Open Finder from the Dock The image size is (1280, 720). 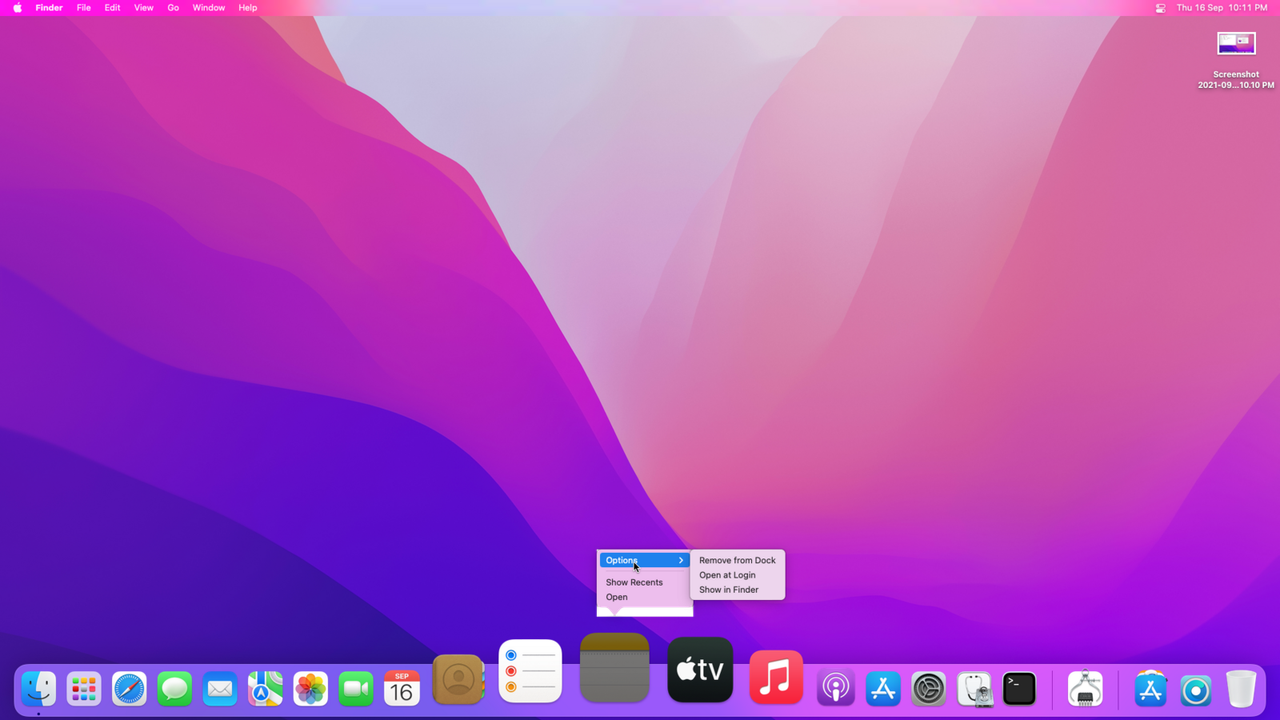[38, 688]
